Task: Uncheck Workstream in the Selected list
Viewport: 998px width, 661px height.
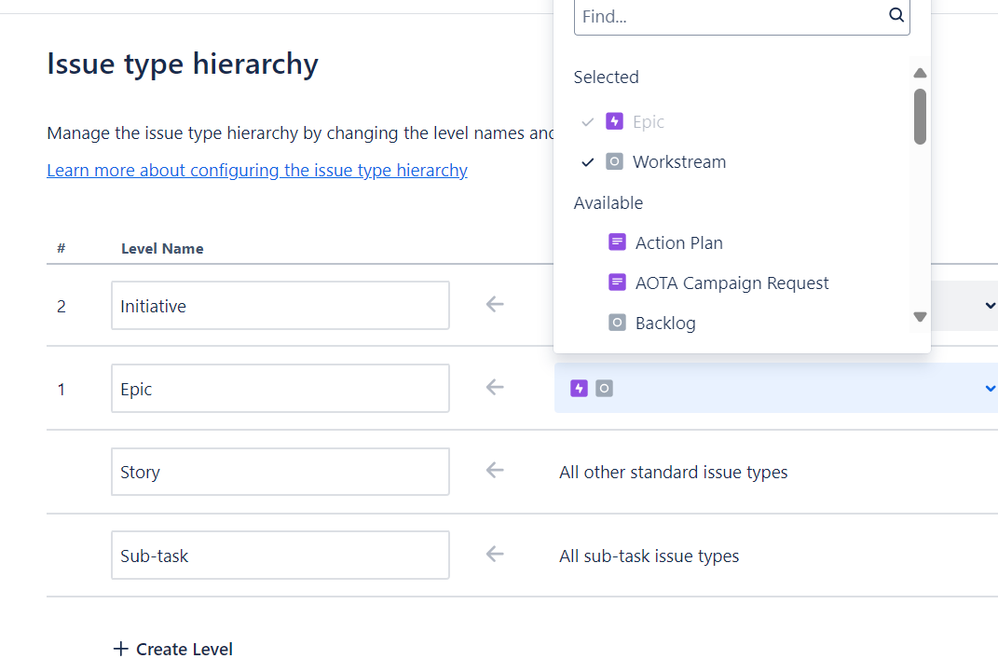Action: [588, 162]
